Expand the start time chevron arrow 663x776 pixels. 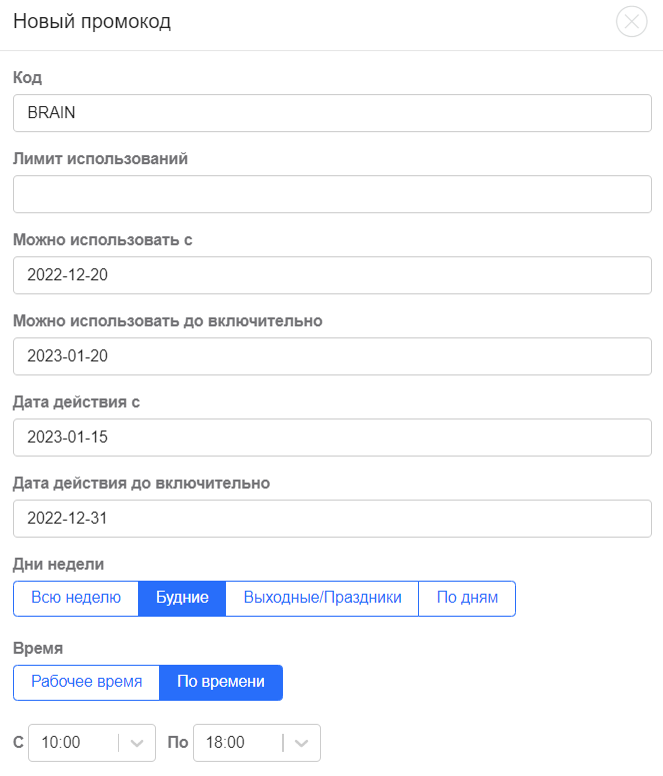coord(137,743)
